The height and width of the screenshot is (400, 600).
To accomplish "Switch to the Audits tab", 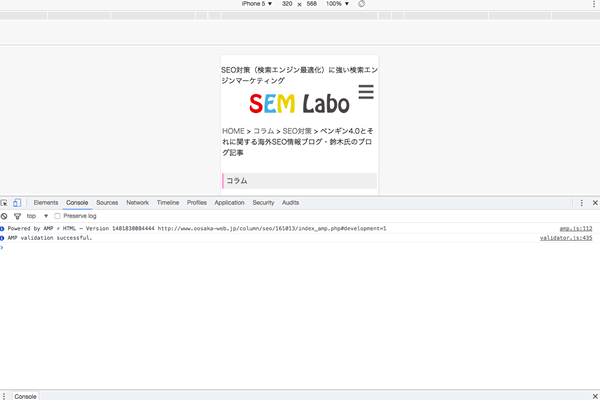I will point(290,203).
